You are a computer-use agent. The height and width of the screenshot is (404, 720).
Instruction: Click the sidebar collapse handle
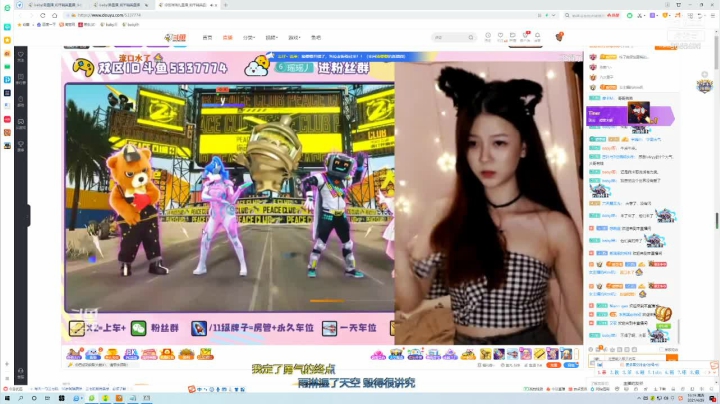coord(28,215)
